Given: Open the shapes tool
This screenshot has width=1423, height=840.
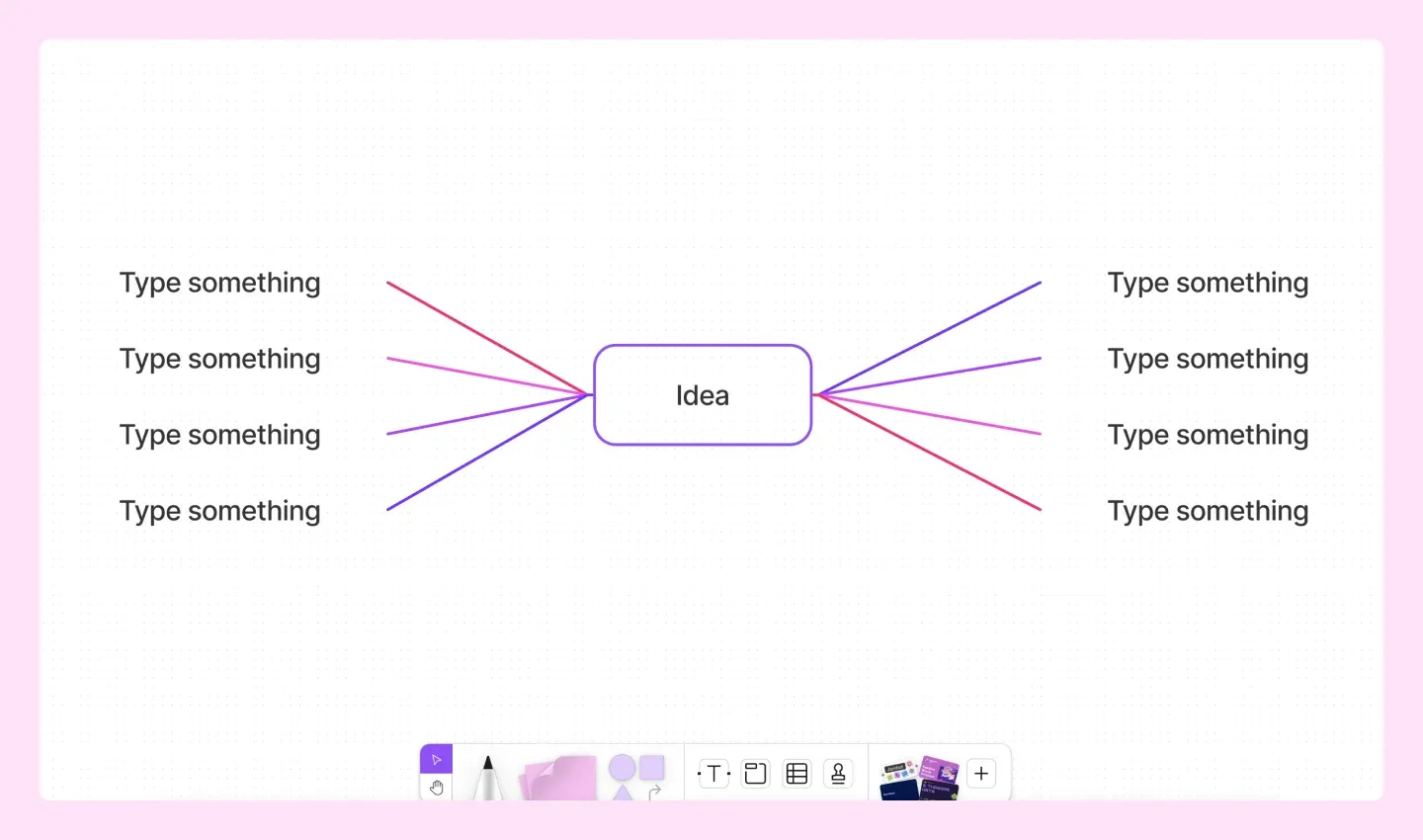Looking at the screenshot, I should pos(637,778).
